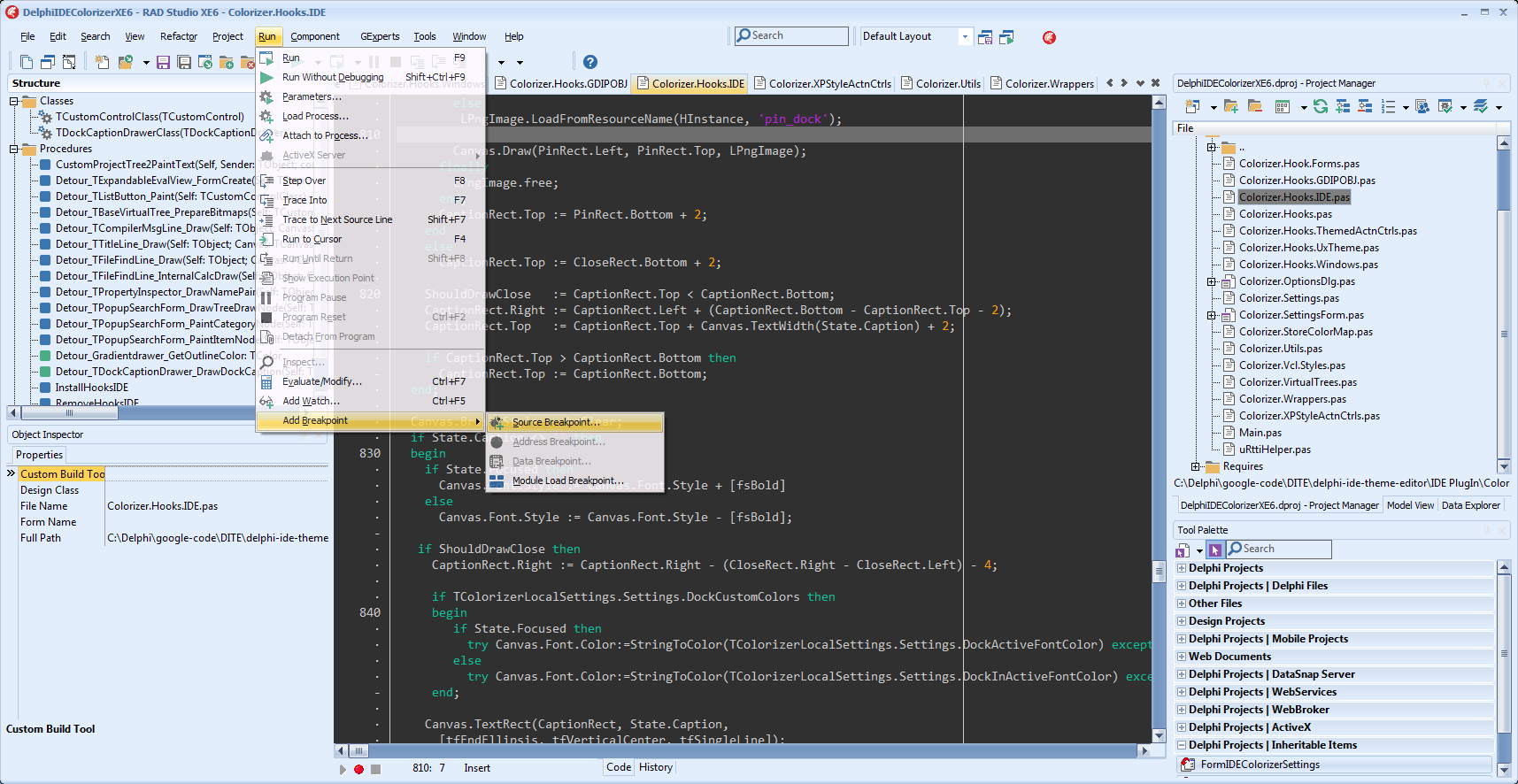Click Project Manager numbered Build Order icon
The height and width of the screenshot is (784, 1518).
click(x=1388, y=106)
